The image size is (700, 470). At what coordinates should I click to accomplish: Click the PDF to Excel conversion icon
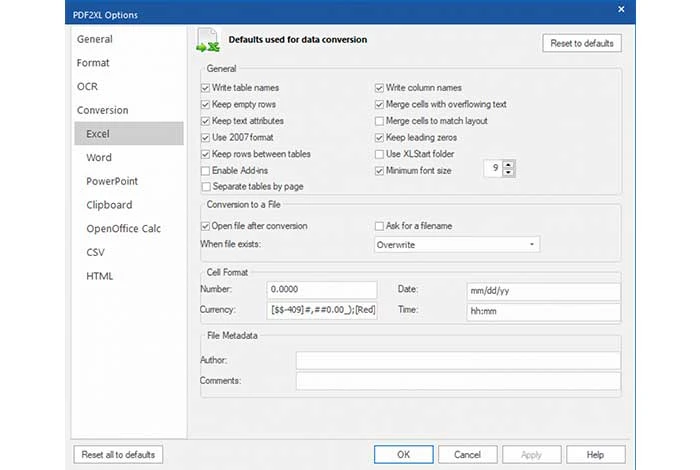coord(208,40)
